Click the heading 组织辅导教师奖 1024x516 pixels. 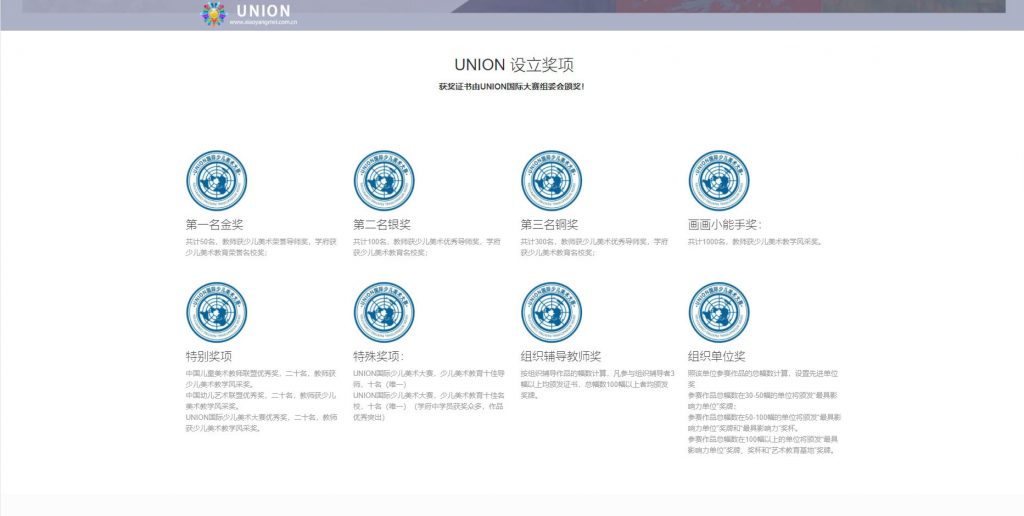tap(560, 357)
